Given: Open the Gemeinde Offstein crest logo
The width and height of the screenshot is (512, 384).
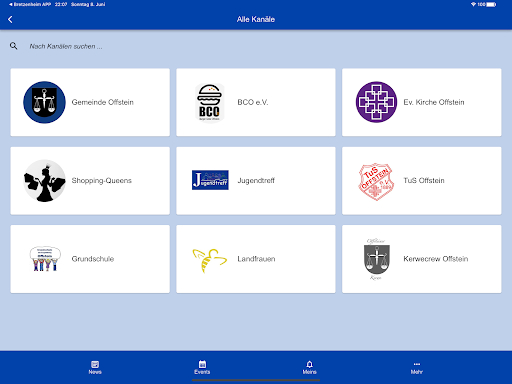Looking at the screenshot, I should (44, 102).
